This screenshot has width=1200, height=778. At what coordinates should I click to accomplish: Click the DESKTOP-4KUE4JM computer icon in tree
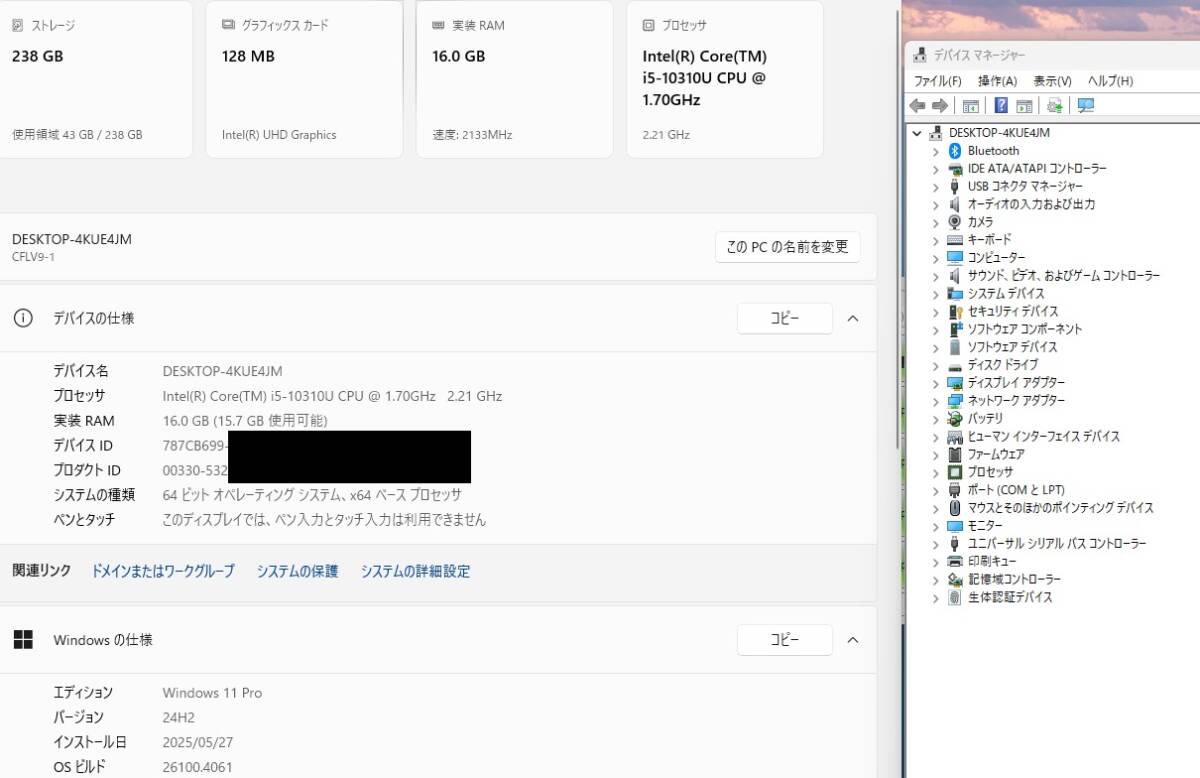pyautogui.click(x=936, y=132)
